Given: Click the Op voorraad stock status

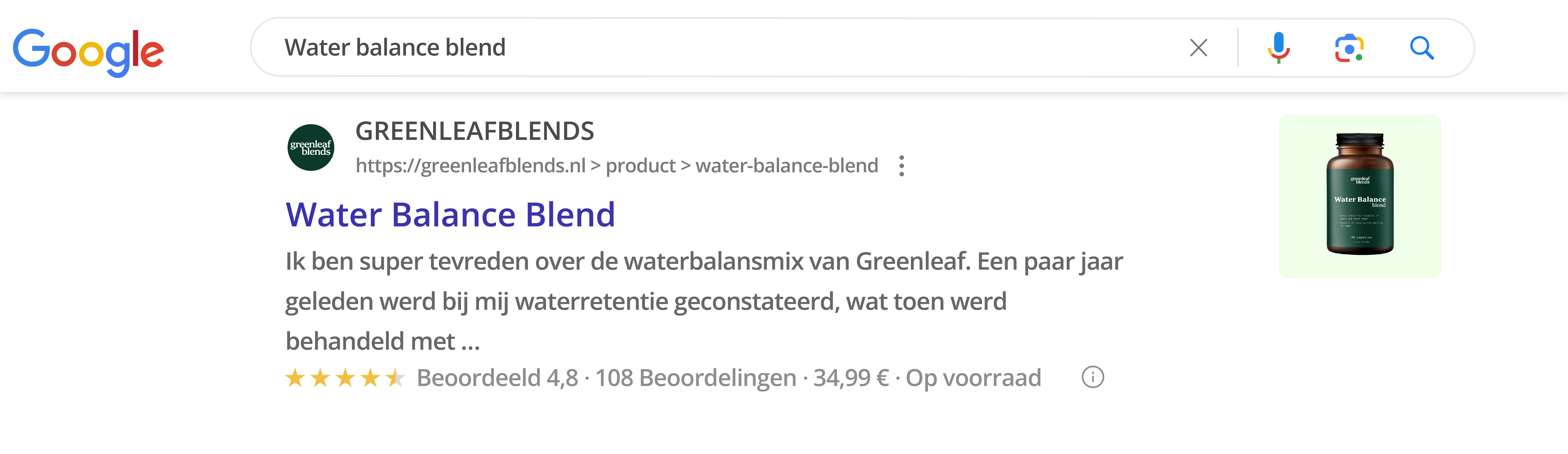Looking at the screenshot, I should click(x=973, y=378).
